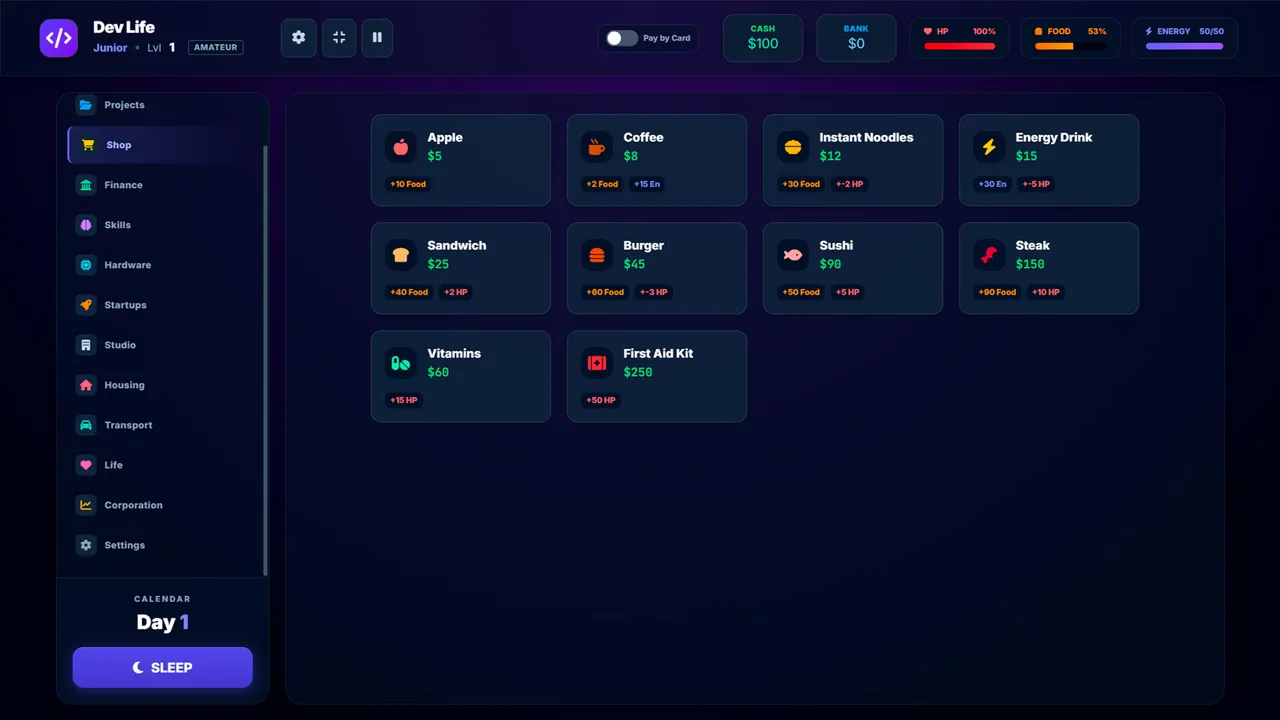Click the Coffee cup icon
This screenshot has width=1280, height=720.
(597, 147)
